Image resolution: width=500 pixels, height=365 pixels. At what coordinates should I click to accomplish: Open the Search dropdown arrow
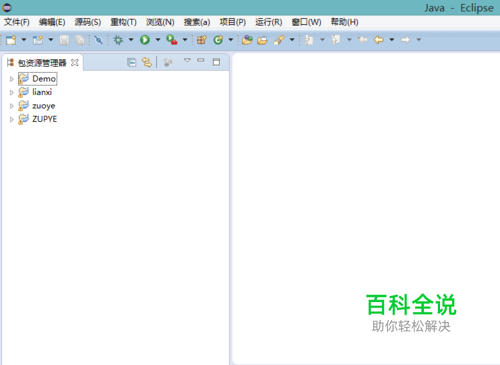(x=292, y=40)
